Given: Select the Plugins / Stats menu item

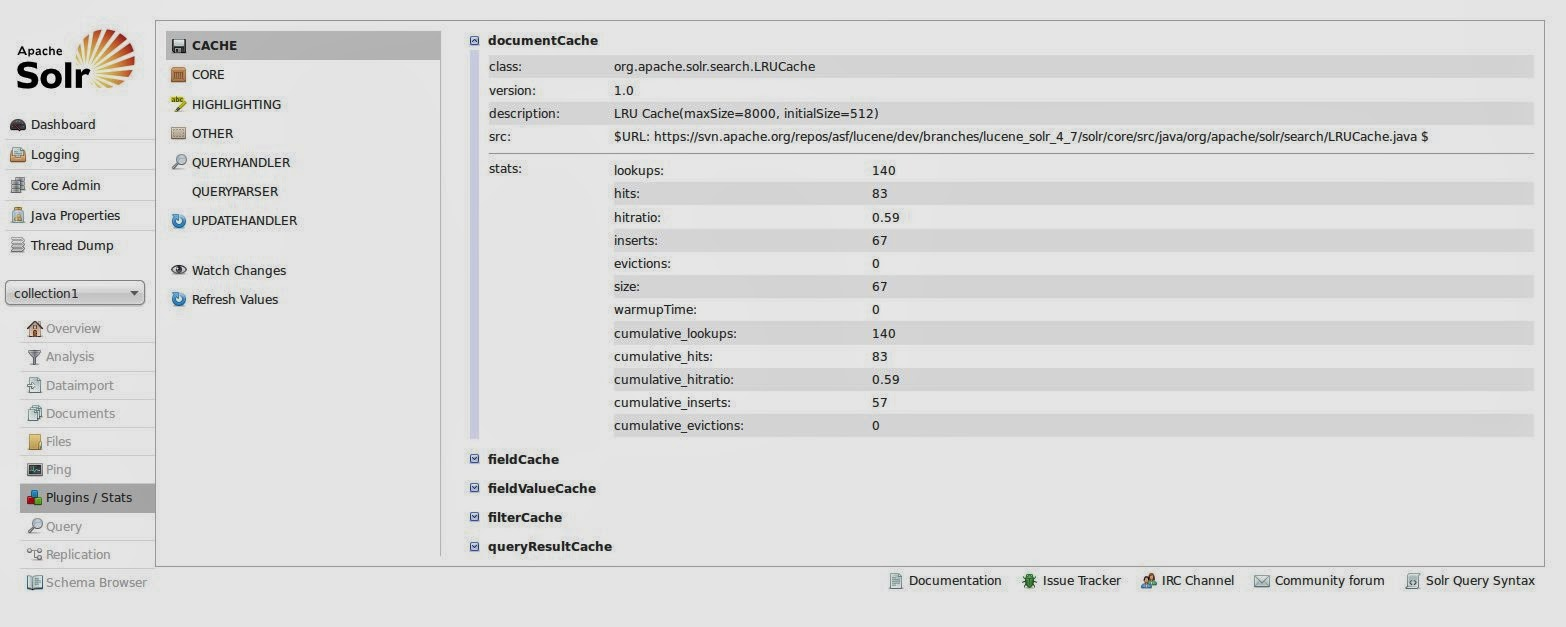Looking at the screenshot, I should click(x=87, y=498).
